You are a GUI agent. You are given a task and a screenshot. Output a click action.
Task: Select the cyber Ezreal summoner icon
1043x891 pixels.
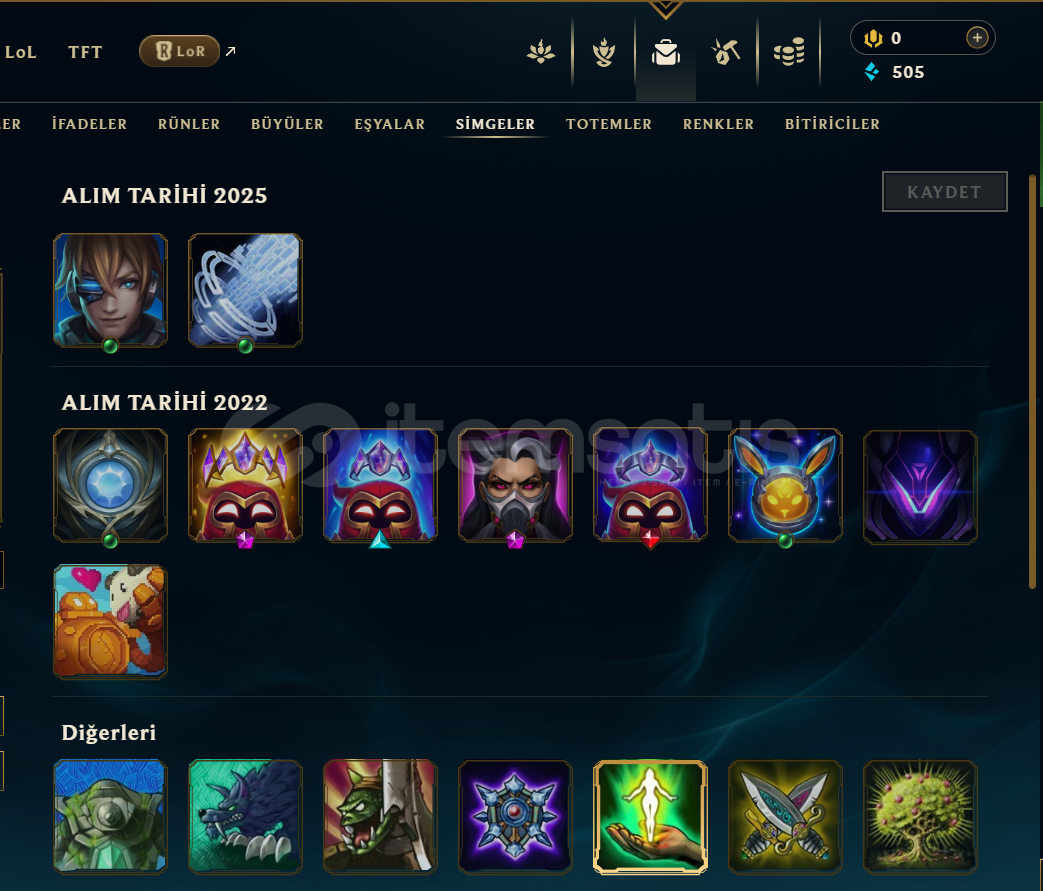click(x=110, y=290)
